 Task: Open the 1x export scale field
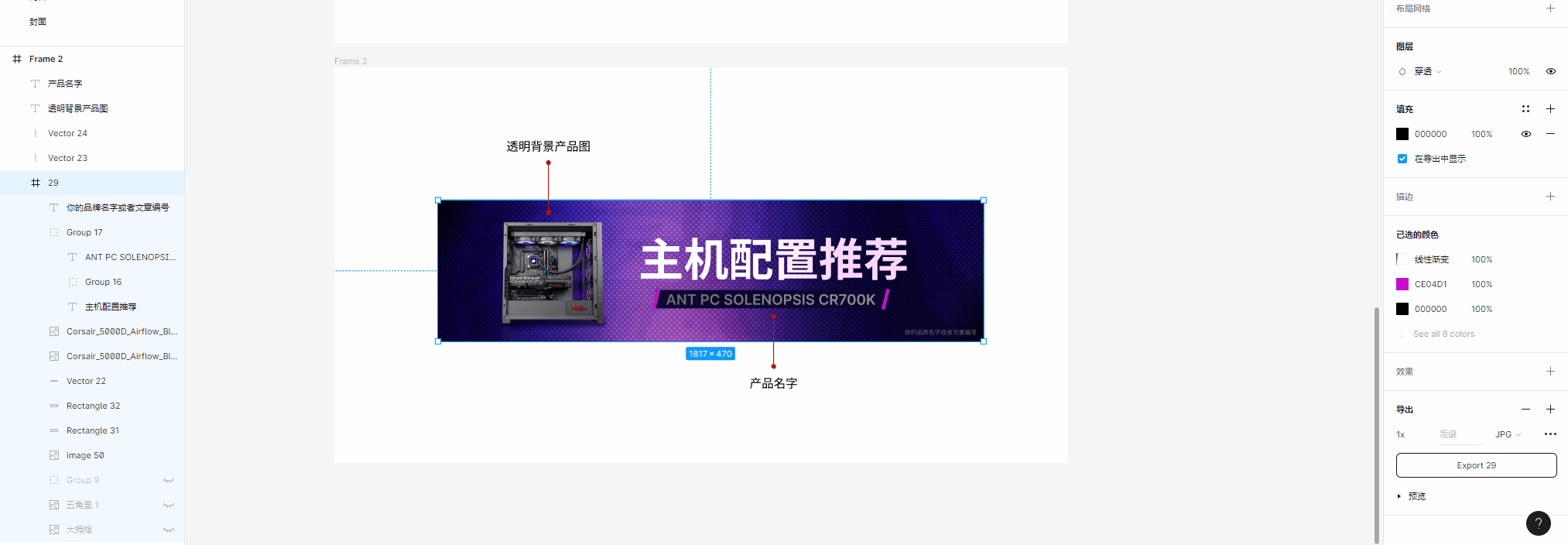[1401, 434]
